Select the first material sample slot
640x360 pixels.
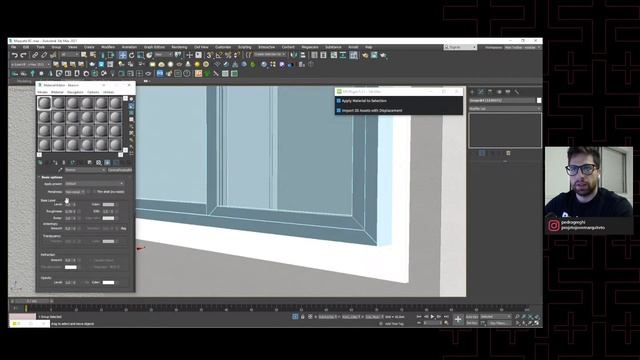tap(44, 103)
